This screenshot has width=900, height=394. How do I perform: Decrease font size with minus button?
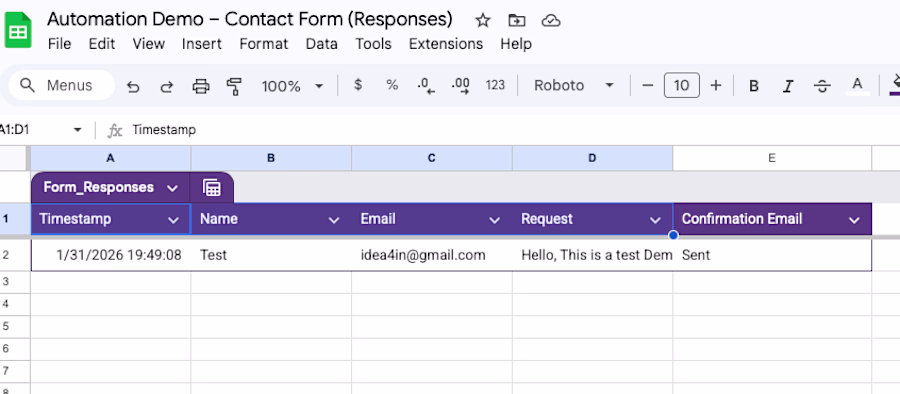point(647,86)
